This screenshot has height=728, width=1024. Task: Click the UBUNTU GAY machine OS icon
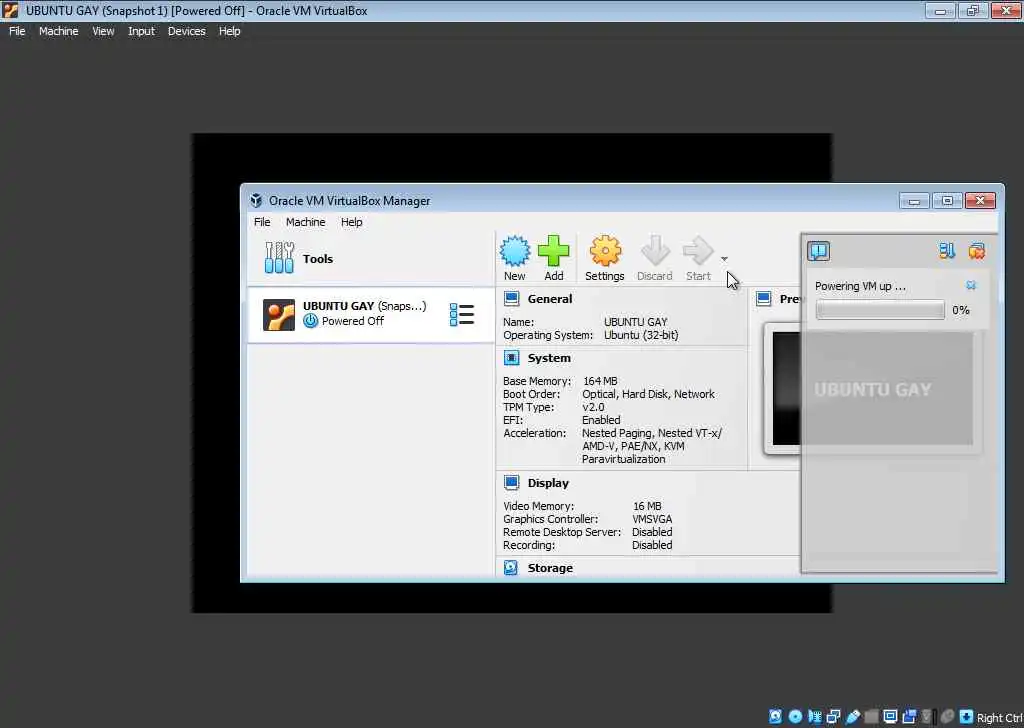[x=279, y=315]
